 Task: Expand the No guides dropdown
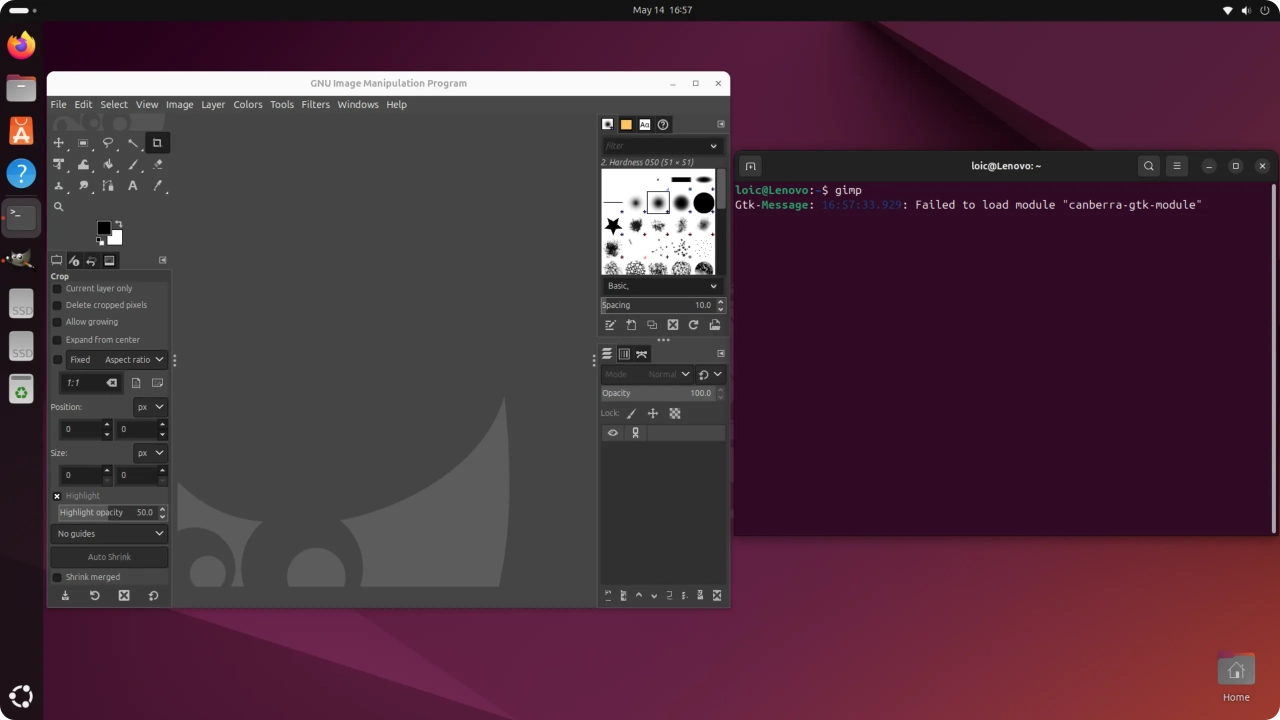pos(109,534)
